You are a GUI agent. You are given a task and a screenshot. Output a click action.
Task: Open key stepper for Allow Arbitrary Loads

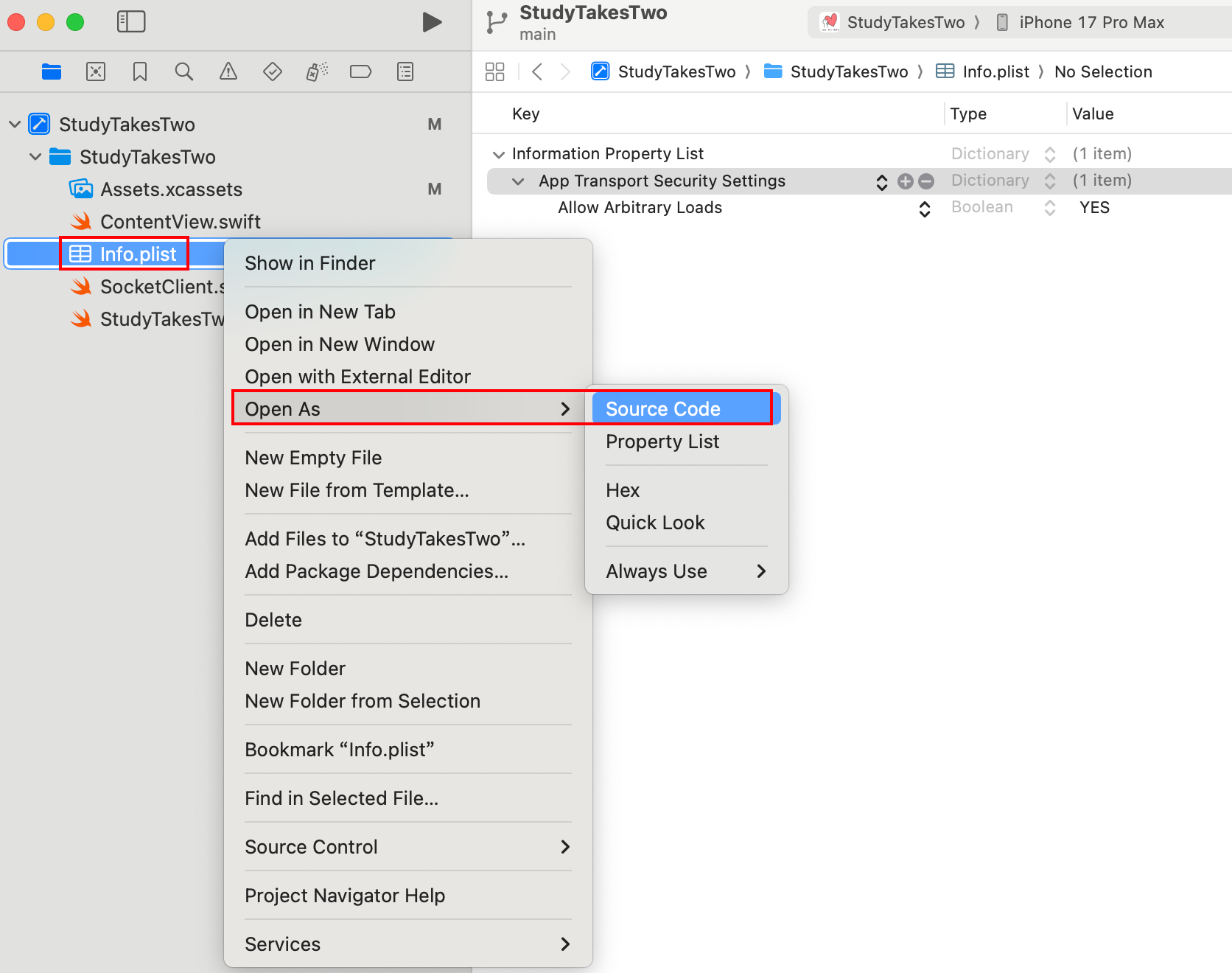[925, 209]
